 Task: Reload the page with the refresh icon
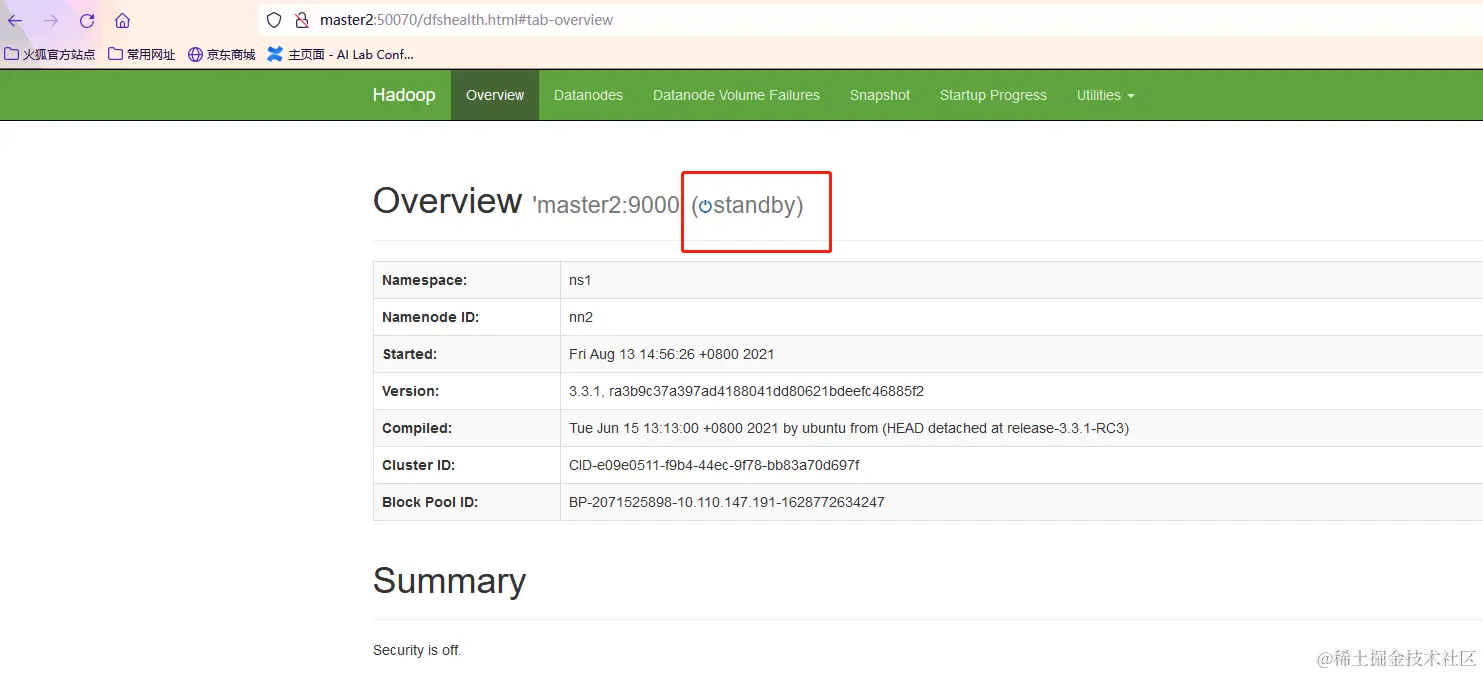87,20
